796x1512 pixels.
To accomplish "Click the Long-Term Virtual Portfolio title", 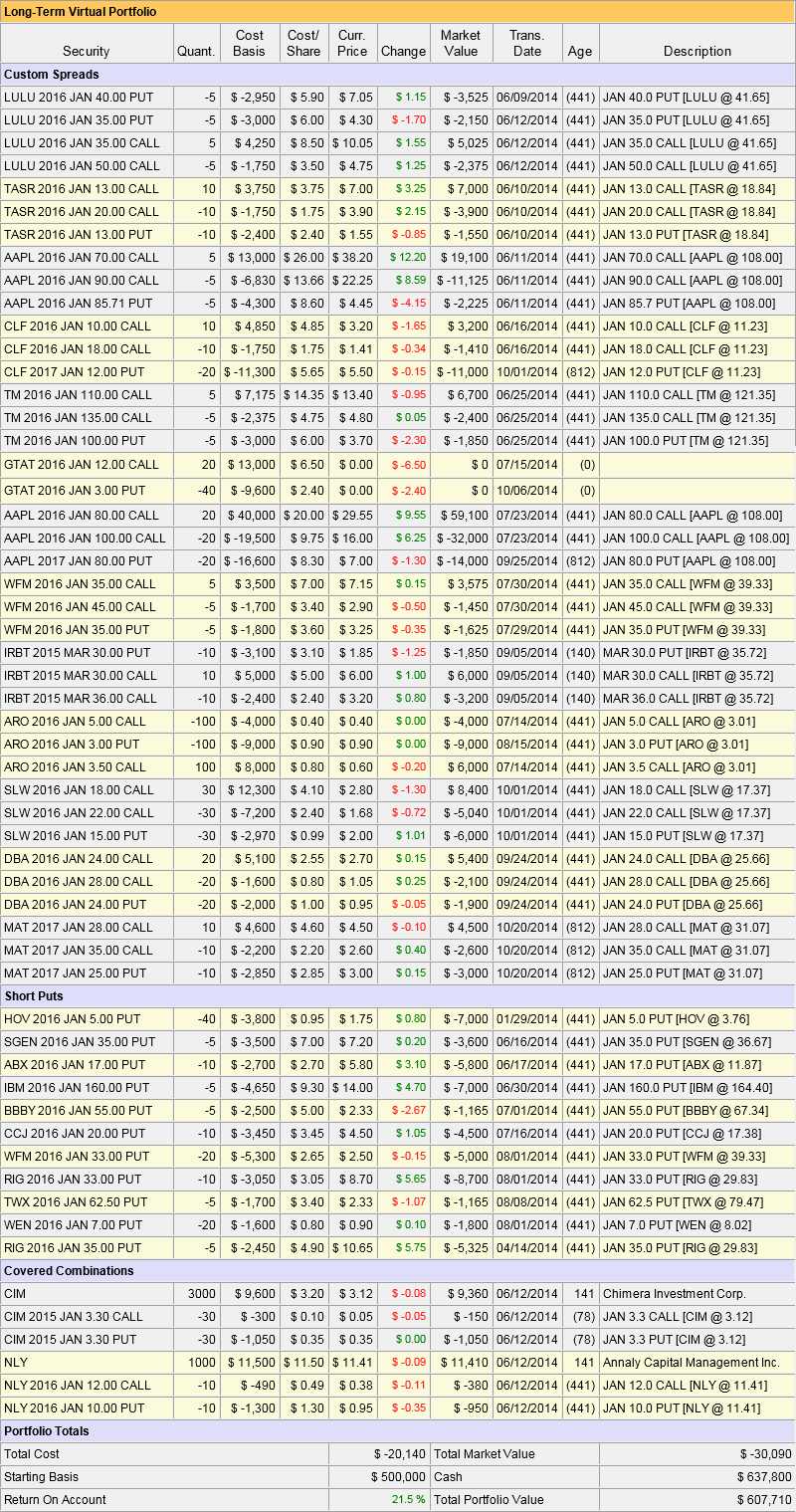I will coord(81,12).
